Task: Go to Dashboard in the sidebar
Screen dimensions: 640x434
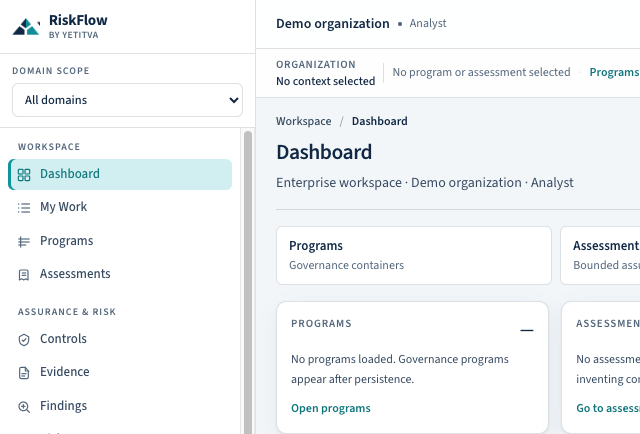Action: [120, 174]
